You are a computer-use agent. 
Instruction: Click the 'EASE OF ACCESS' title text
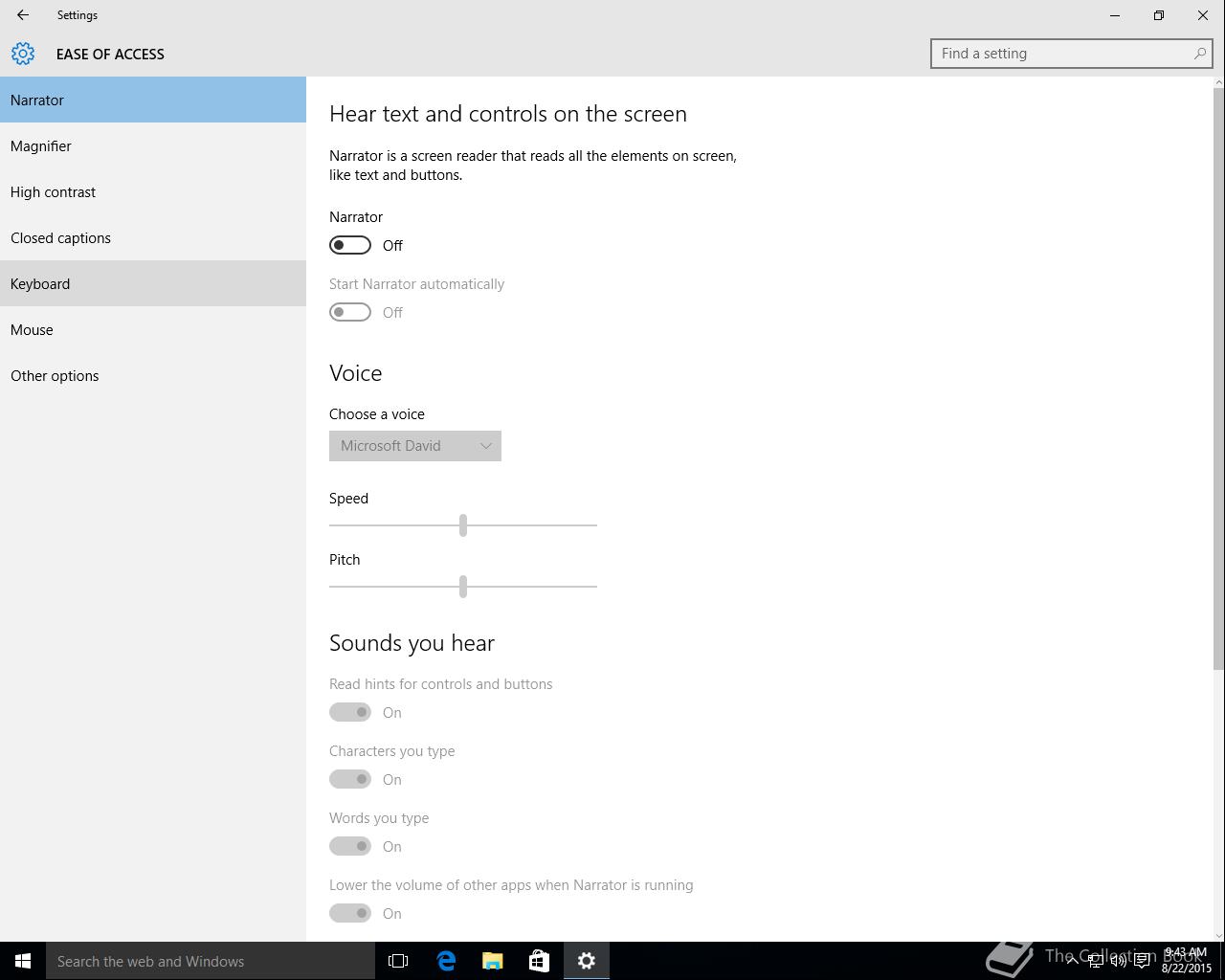(x=110, y=55)
